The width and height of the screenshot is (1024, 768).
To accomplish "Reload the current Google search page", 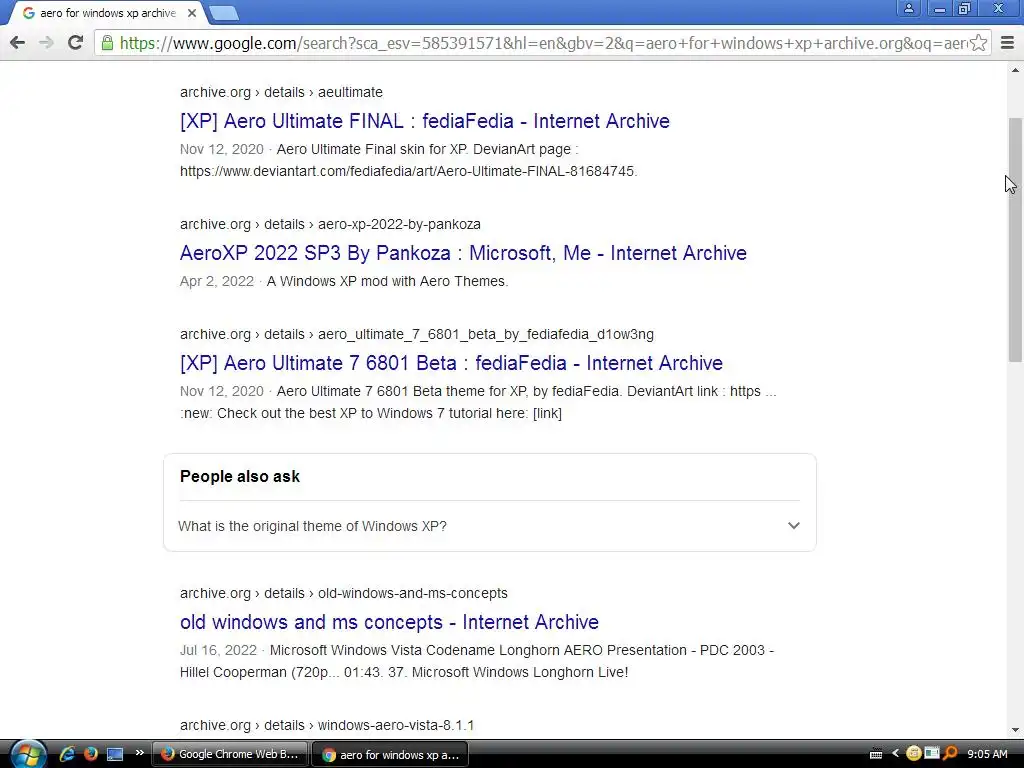I will pos(75,43).
